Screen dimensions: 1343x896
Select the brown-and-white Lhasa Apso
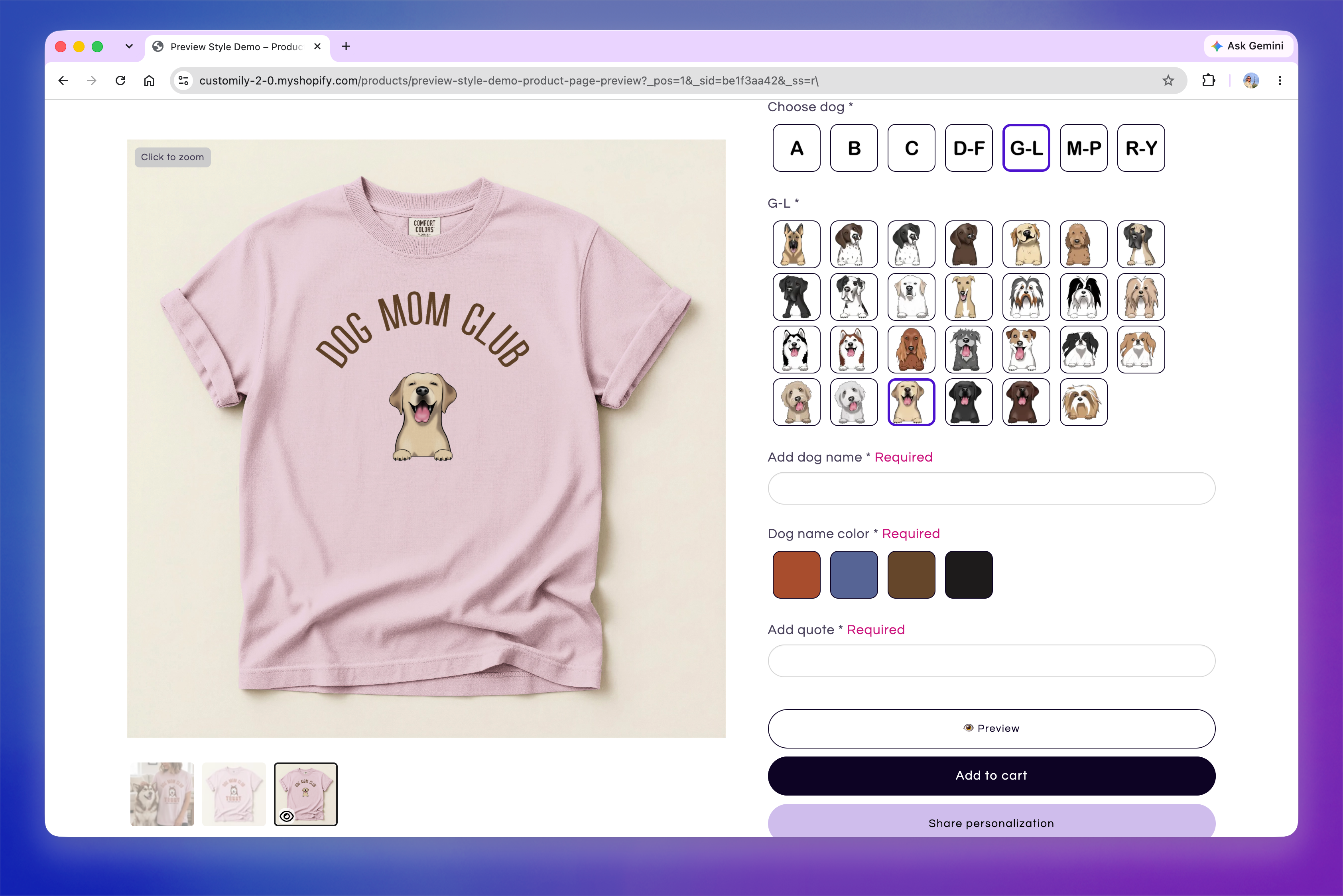pos(1083,402)
